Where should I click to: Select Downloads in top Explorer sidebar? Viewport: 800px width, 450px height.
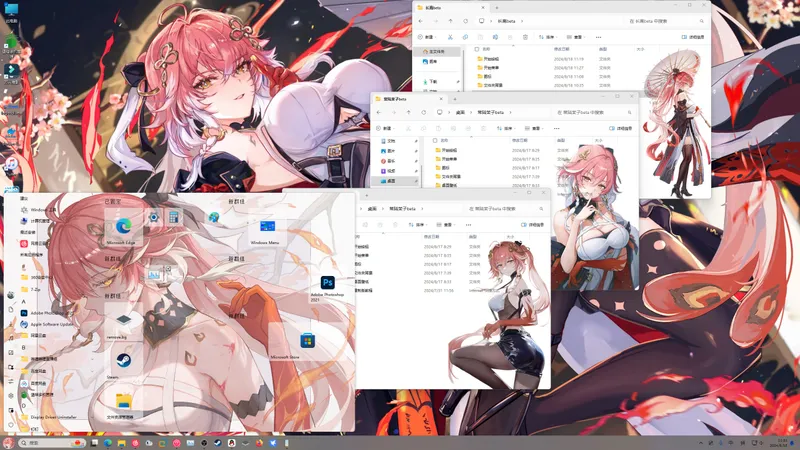click(437, 82)
